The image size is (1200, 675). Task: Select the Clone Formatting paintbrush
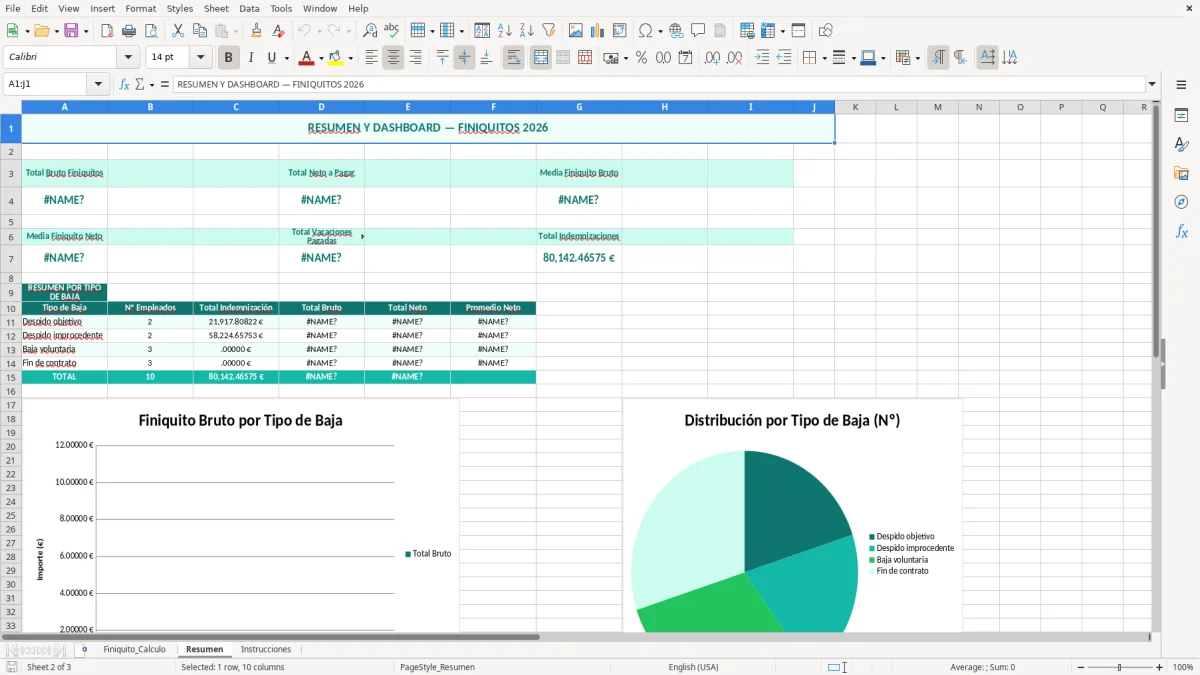tap(257, 31)
